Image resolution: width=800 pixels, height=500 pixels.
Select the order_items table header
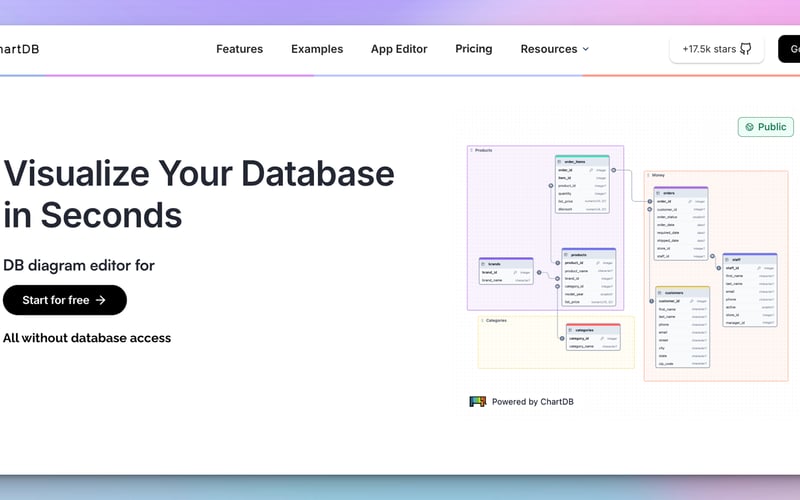[x=582, y=161]
